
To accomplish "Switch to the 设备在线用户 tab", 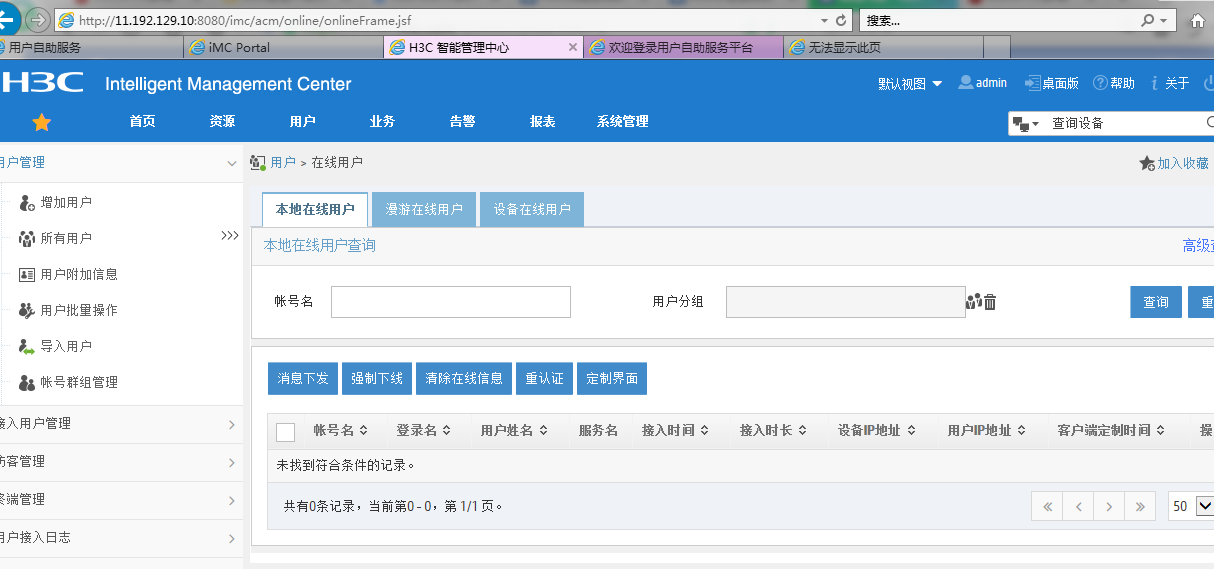I will 532,209.
